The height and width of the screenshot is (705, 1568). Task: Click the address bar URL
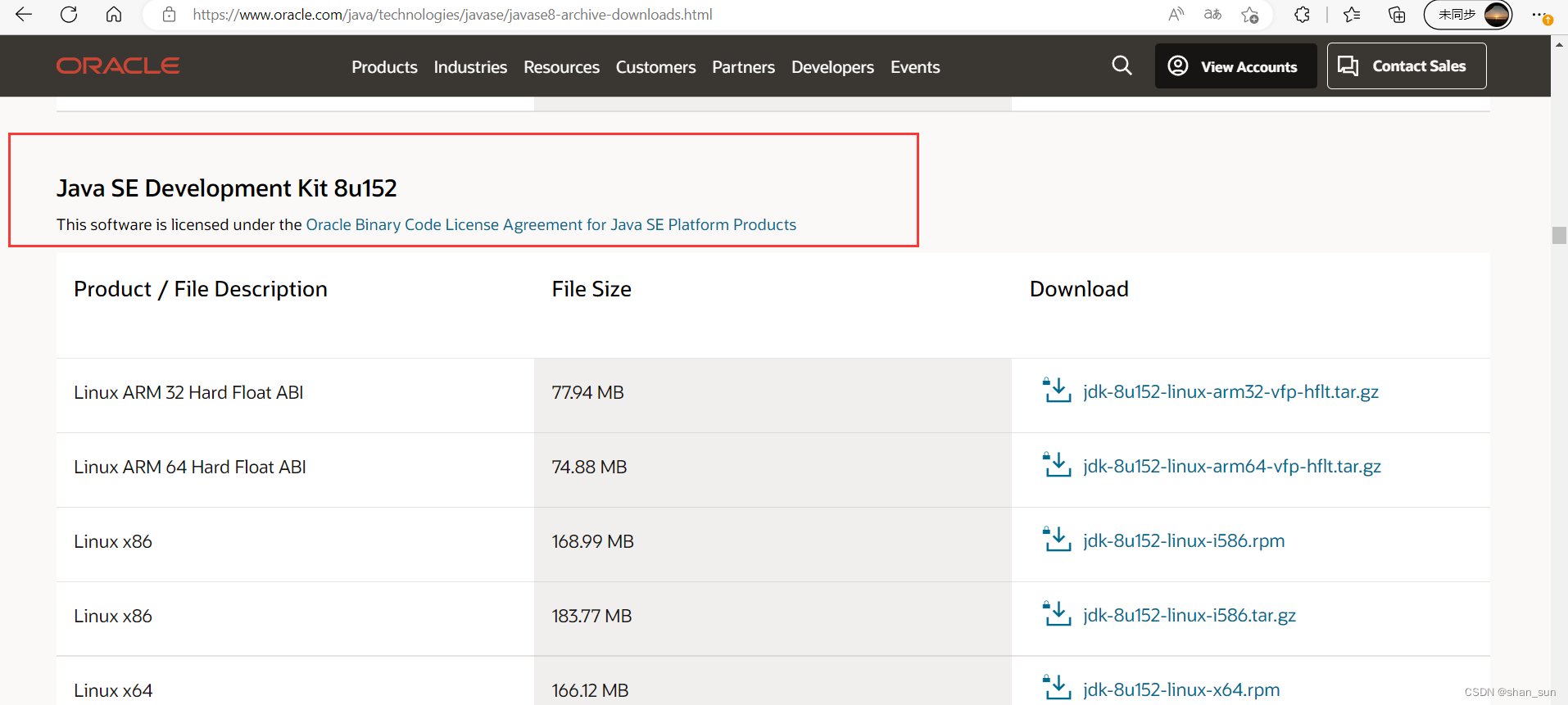click(x=452, y=15)
